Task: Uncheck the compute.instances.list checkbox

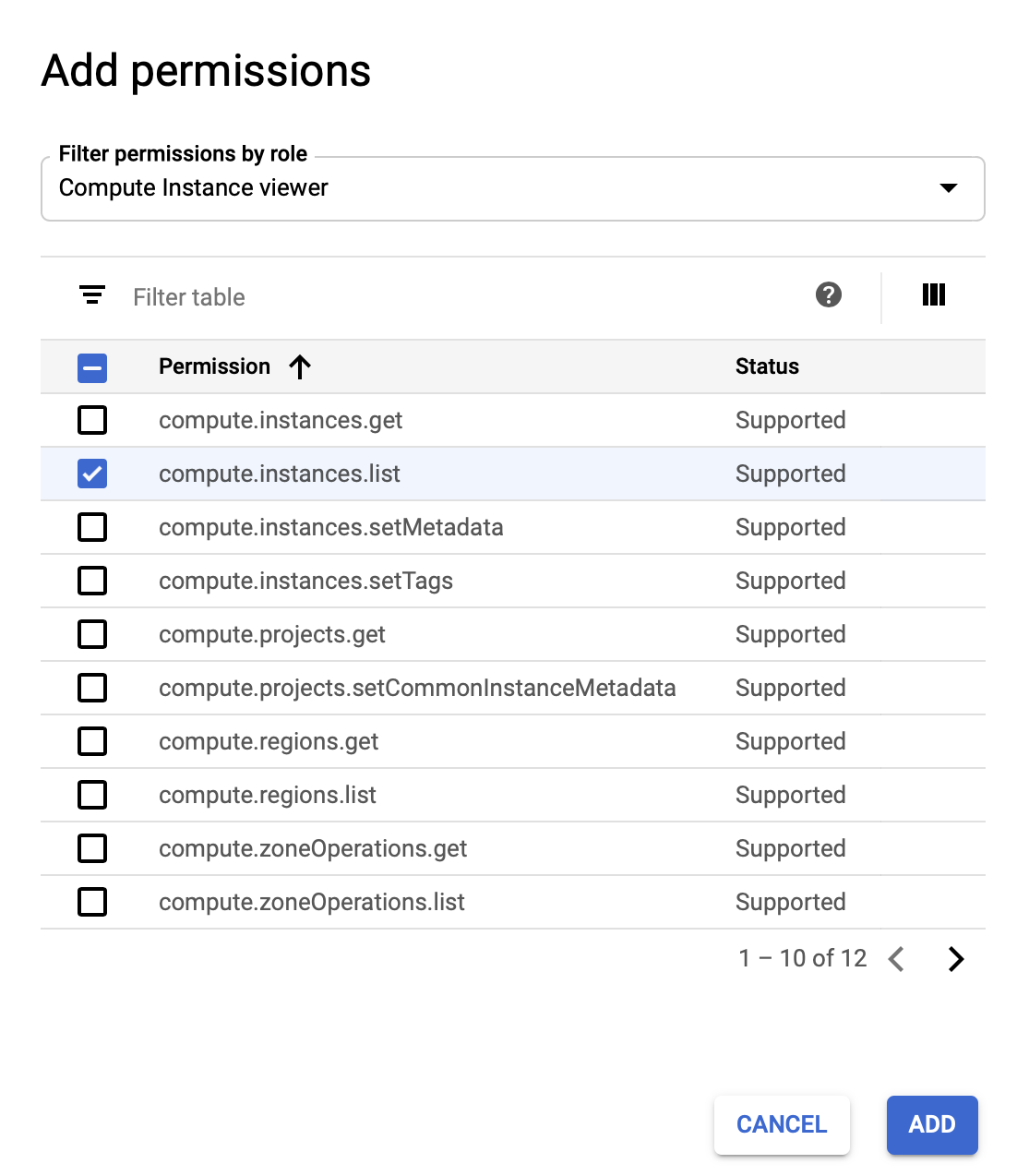Action: pyautogui.click(x=92, y=474)
